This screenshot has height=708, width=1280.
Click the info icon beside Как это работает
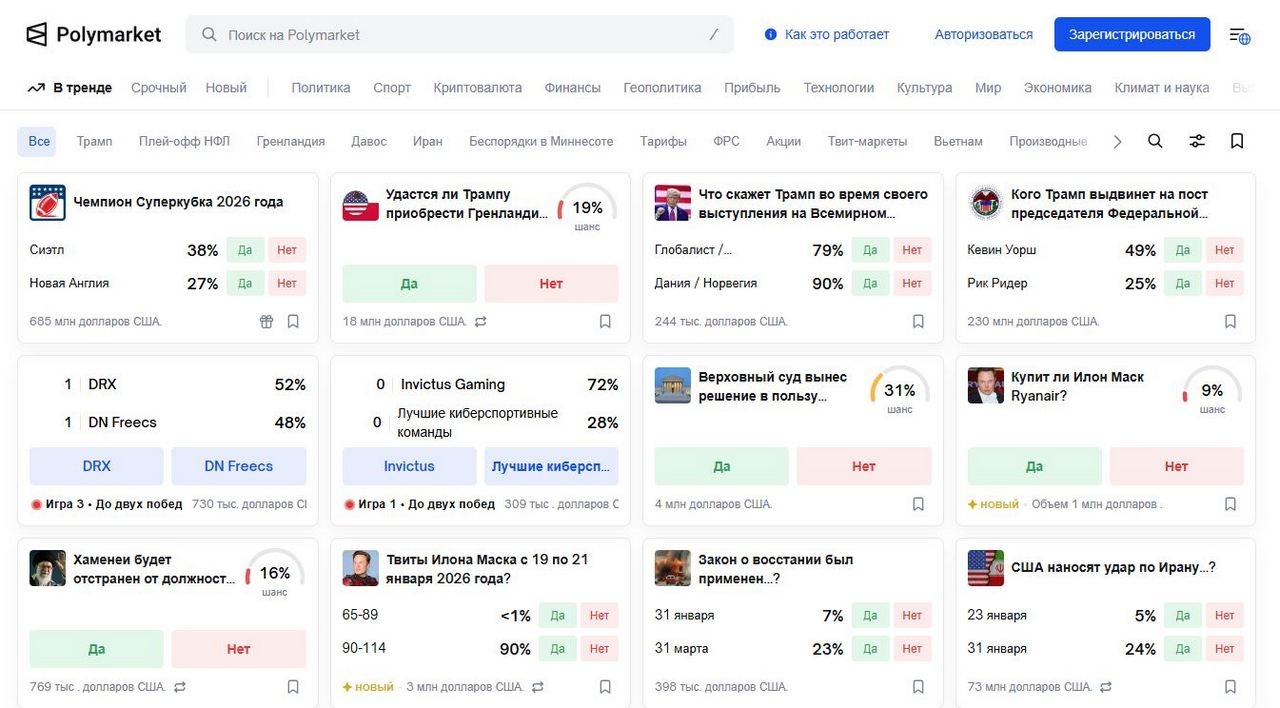coord(770,34)
